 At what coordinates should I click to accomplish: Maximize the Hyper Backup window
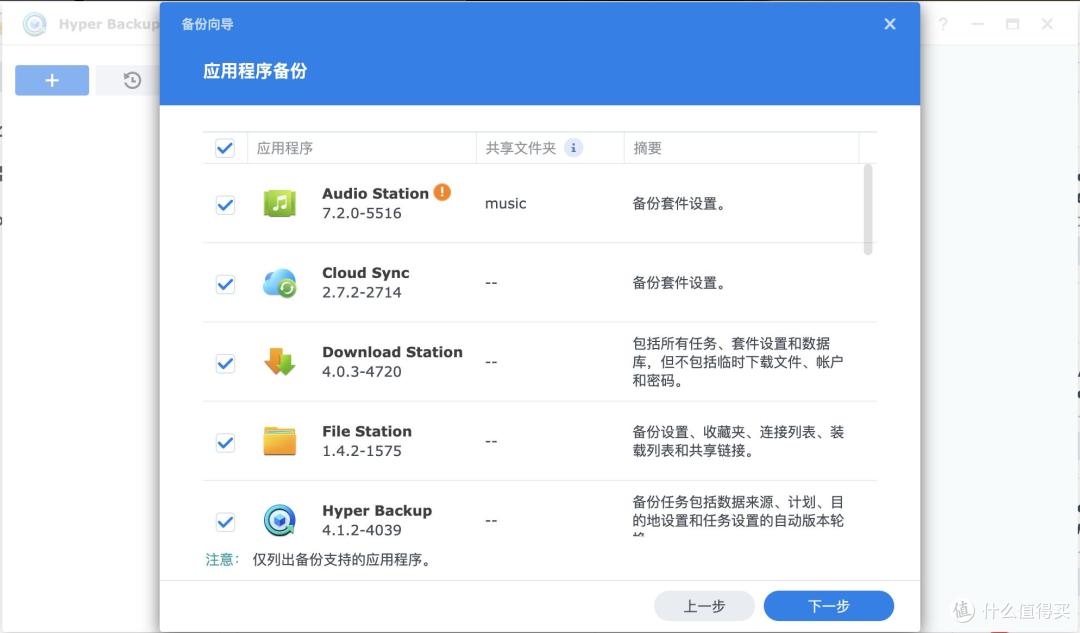tap(1012, 24)
